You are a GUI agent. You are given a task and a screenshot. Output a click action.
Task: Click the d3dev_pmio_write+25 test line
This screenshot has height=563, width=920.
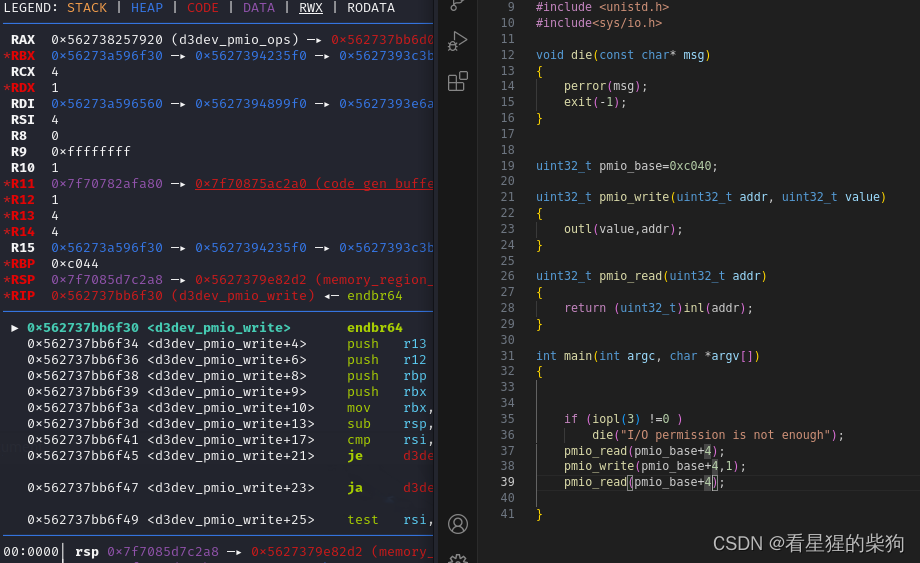(x=230, y=520)
